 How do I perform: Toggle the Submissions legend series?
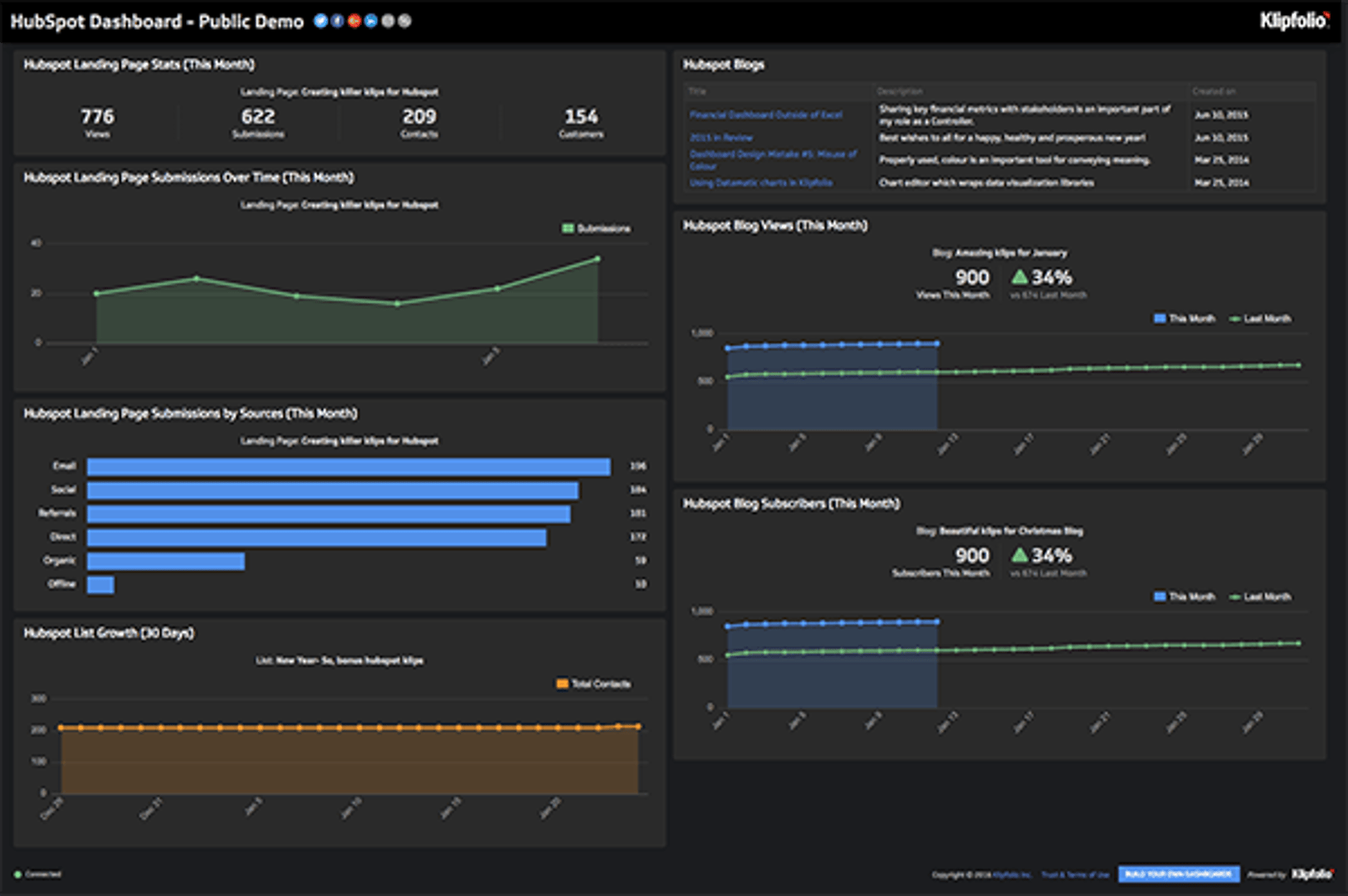click(x=596, y=228)
